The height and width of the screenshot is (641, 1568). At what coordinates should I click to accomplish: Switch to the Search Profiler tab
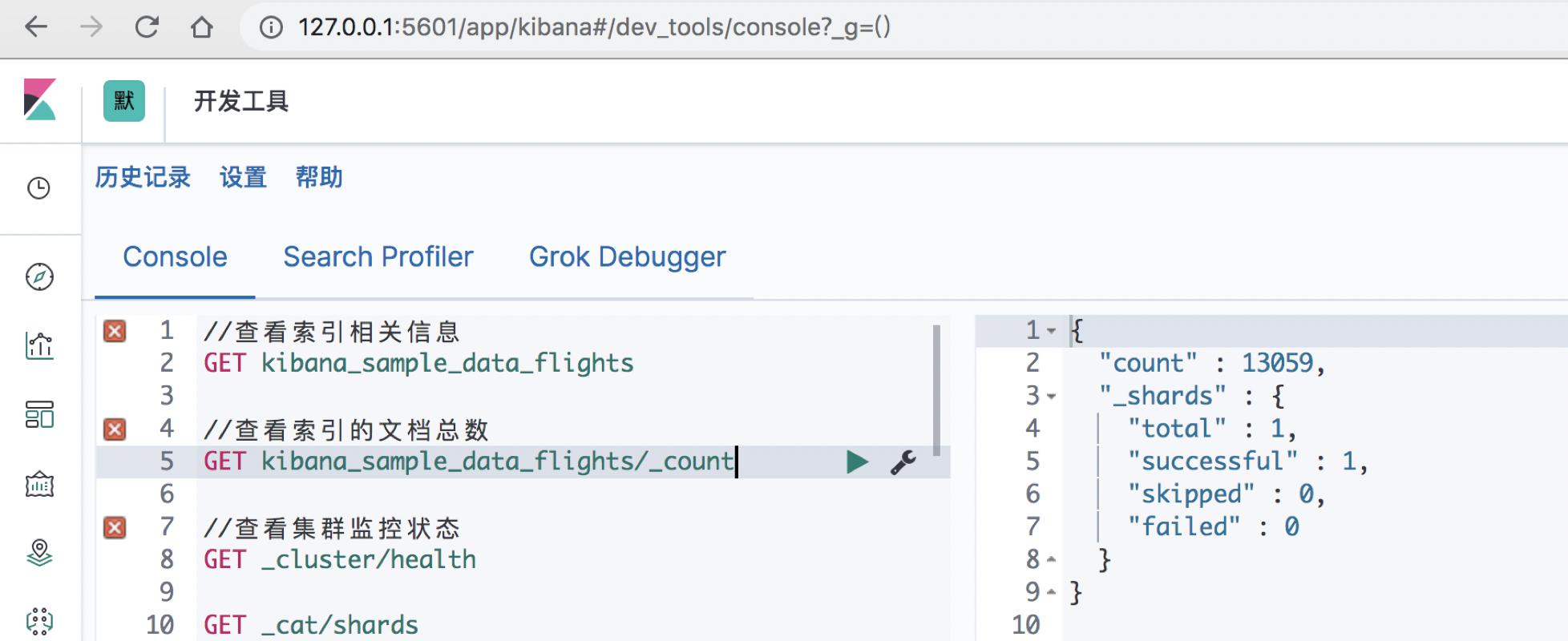[378, 257]
